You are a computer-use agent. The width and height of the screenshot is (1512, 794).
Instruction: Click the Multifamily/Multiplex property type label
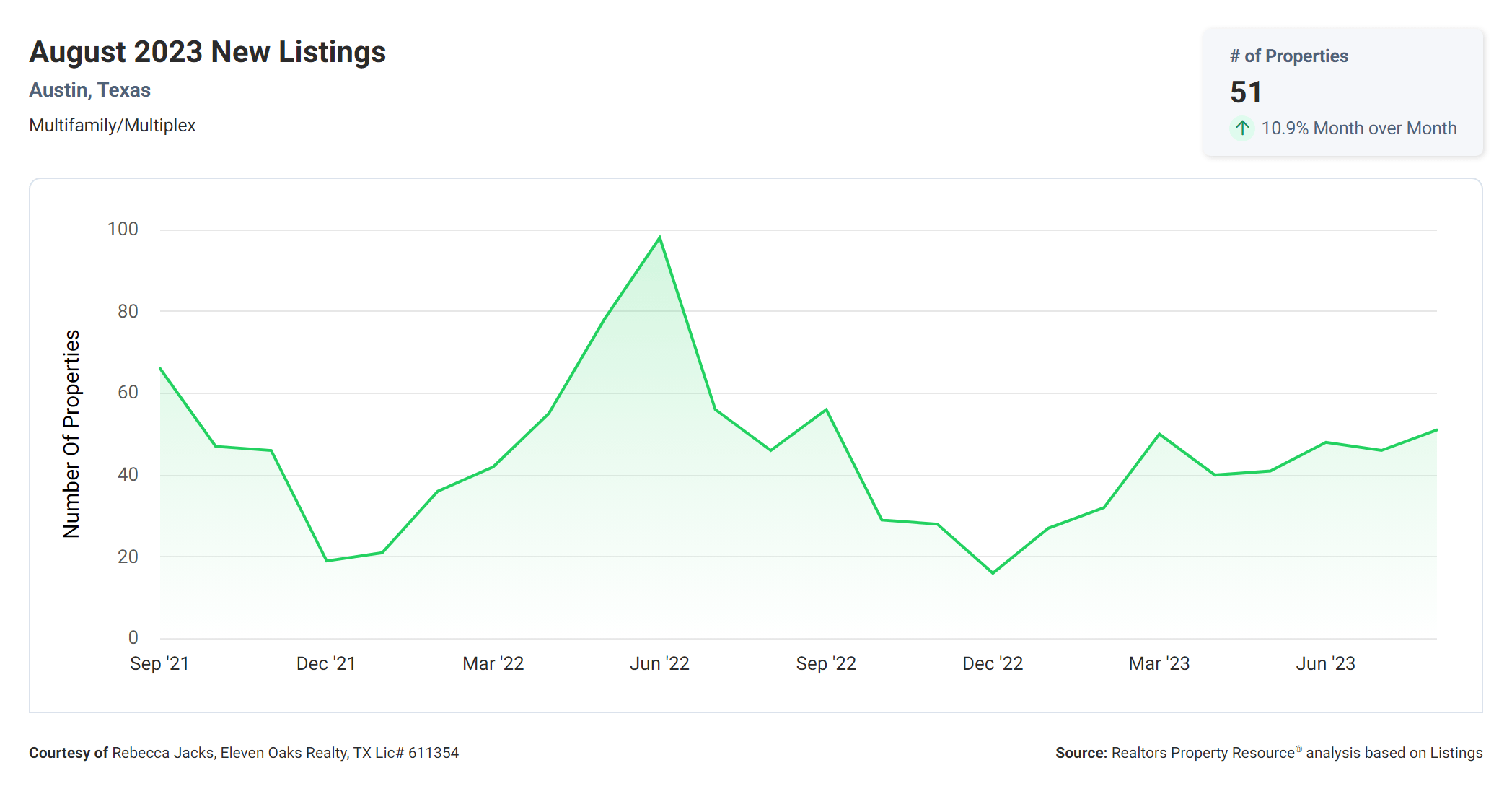click(x=113, y=126)
